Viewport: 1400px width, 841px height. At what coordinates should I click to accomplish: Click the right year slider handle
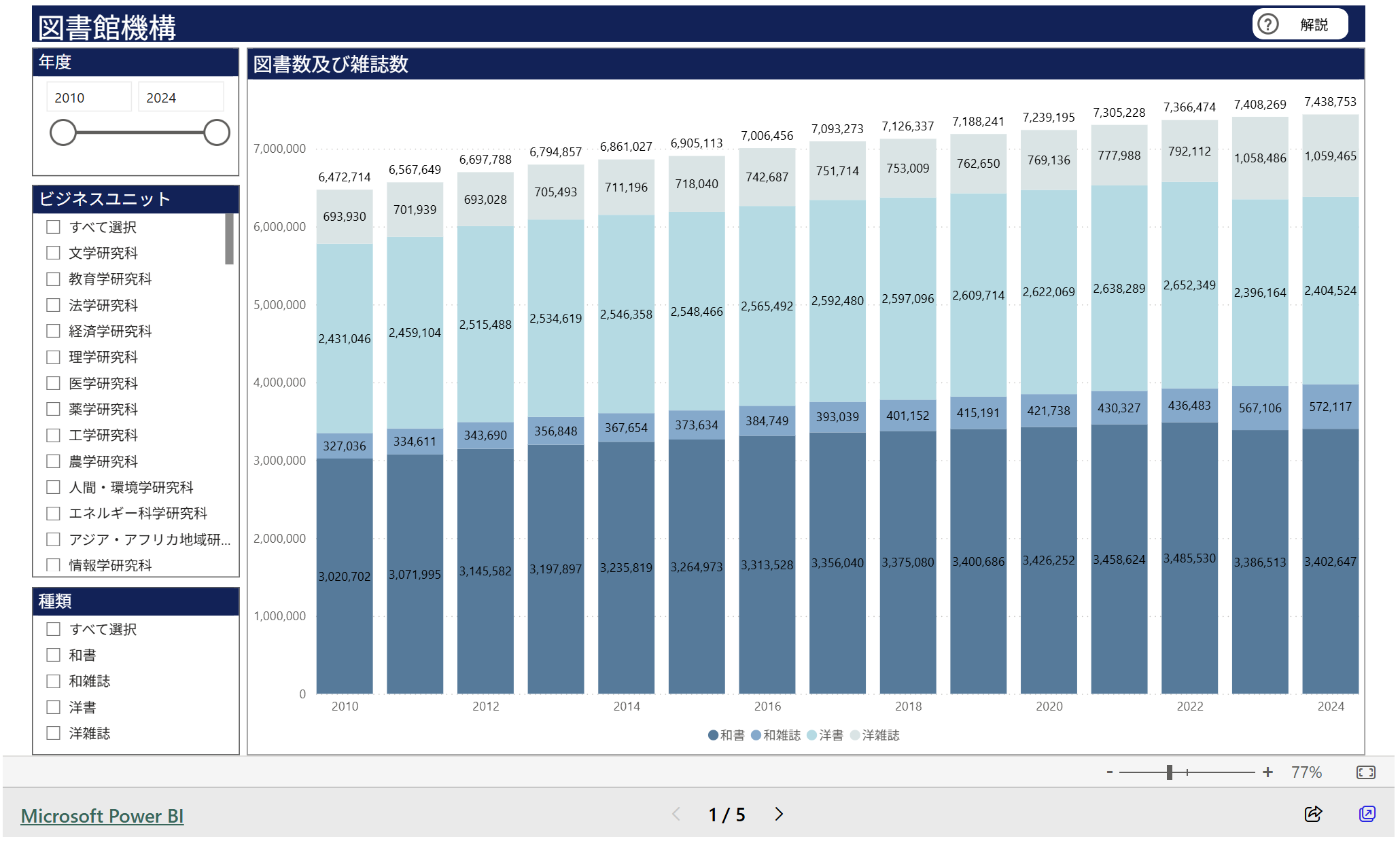217,132
